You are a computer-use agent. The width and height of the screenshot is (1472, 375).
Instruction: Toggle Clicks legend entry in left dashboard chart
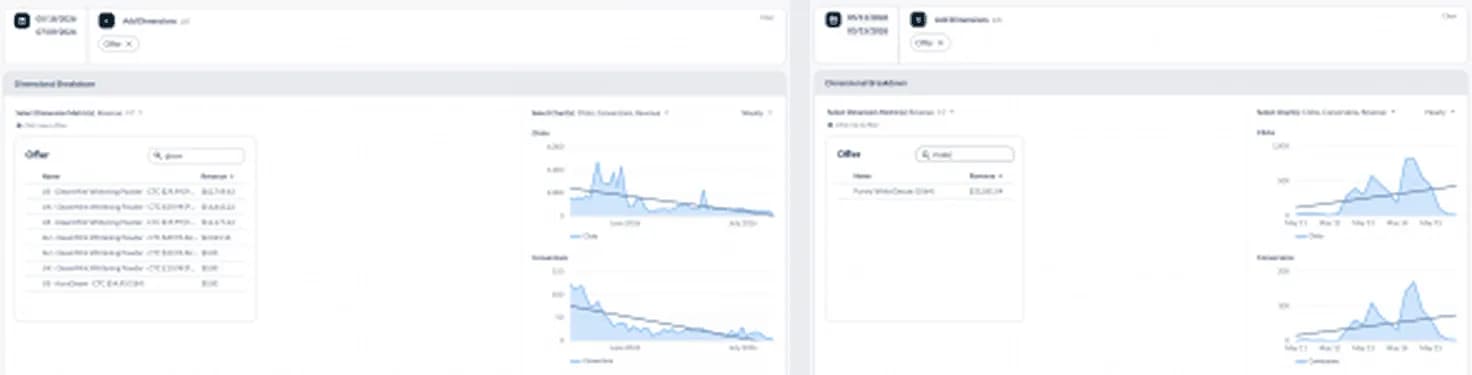[584, 236]
